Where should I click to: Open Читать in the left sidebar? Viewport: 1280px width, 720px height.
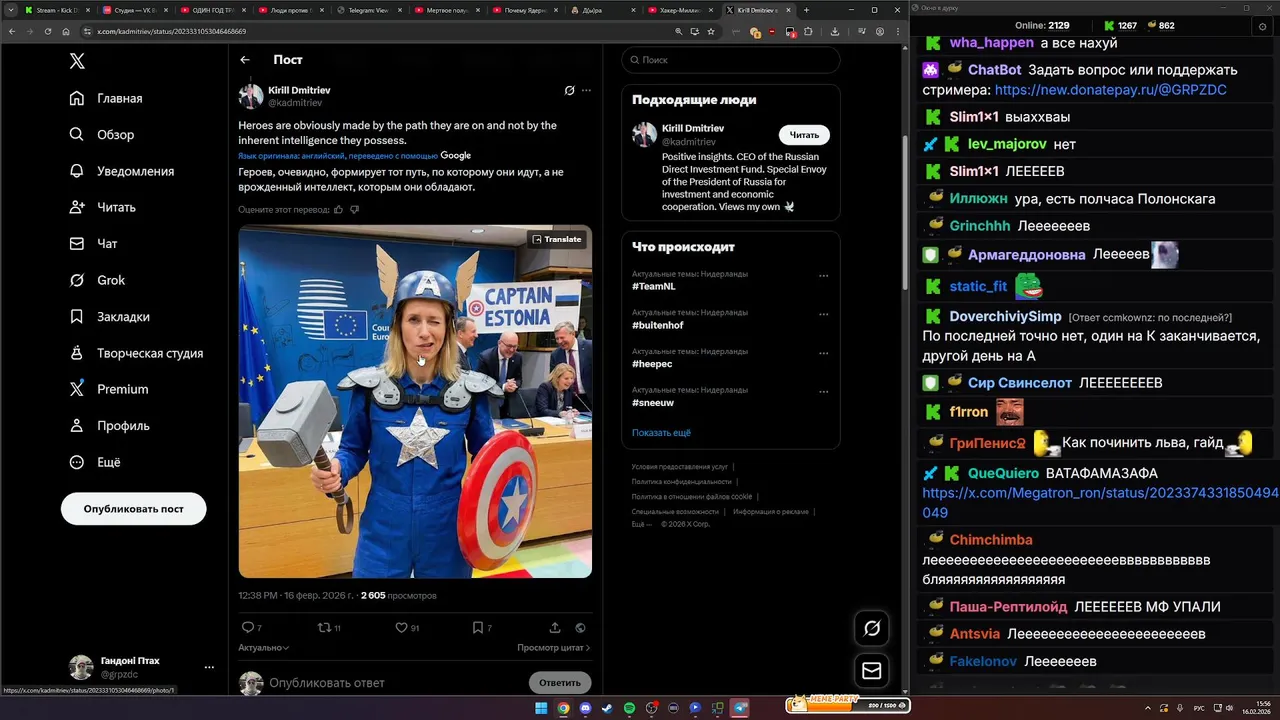(103, 207)
